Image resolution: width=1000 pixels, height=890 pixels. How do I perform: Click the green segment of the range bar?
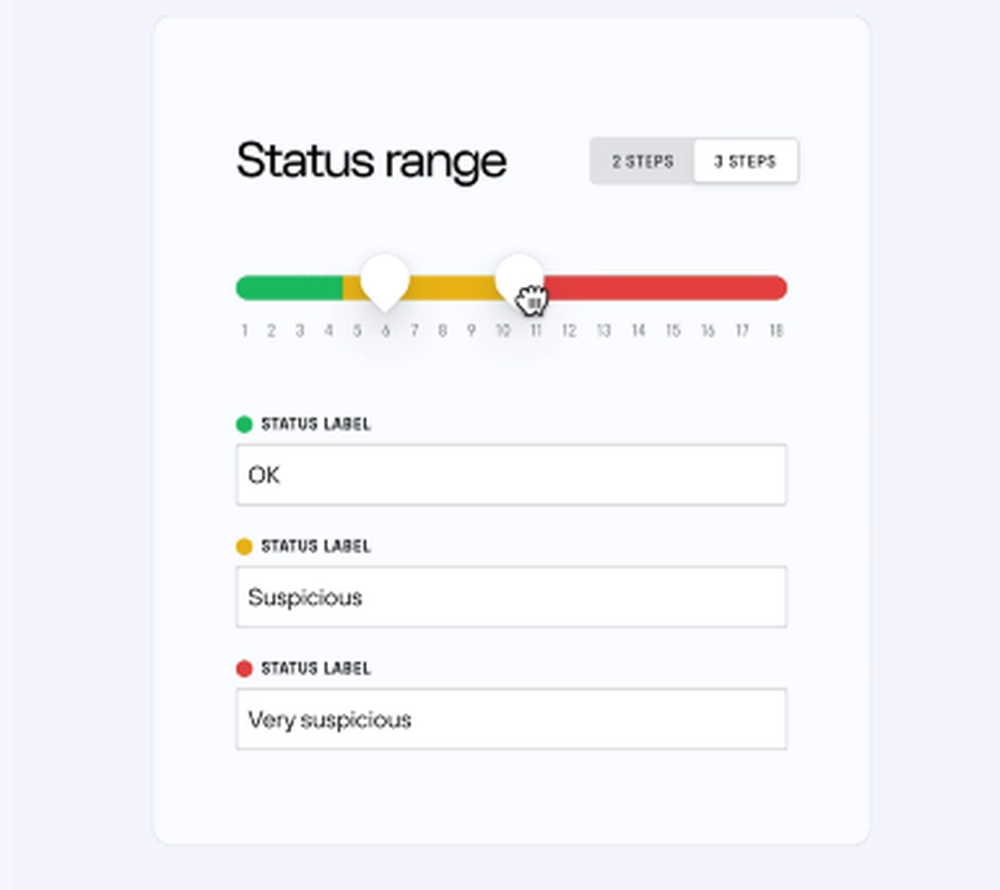(x=290, y=288)
